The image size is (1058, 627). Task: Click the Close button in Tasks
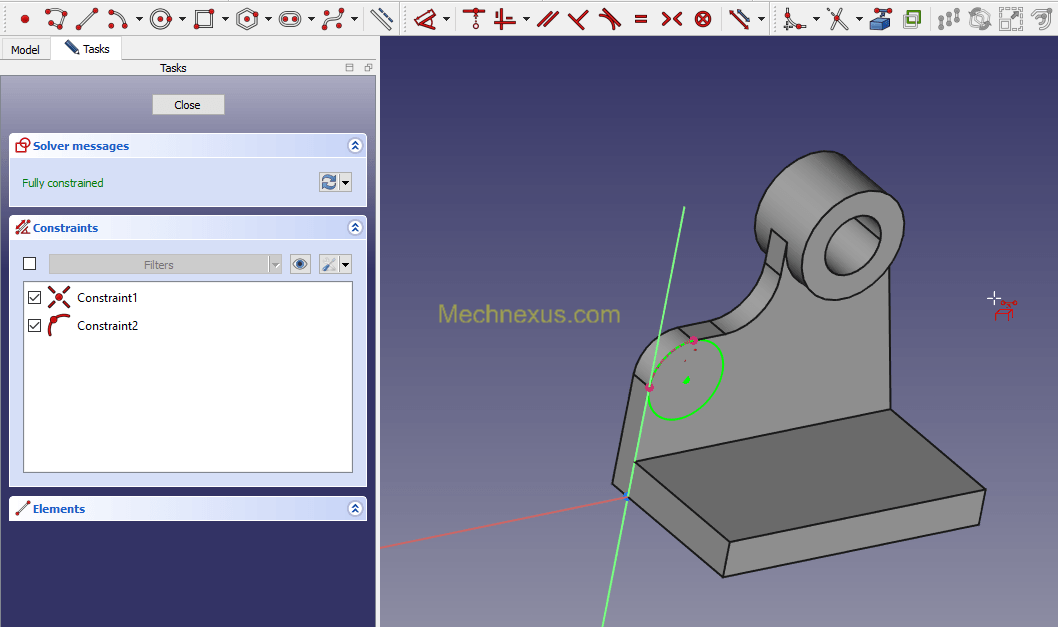pyautogui.click(x=188, y=105)
